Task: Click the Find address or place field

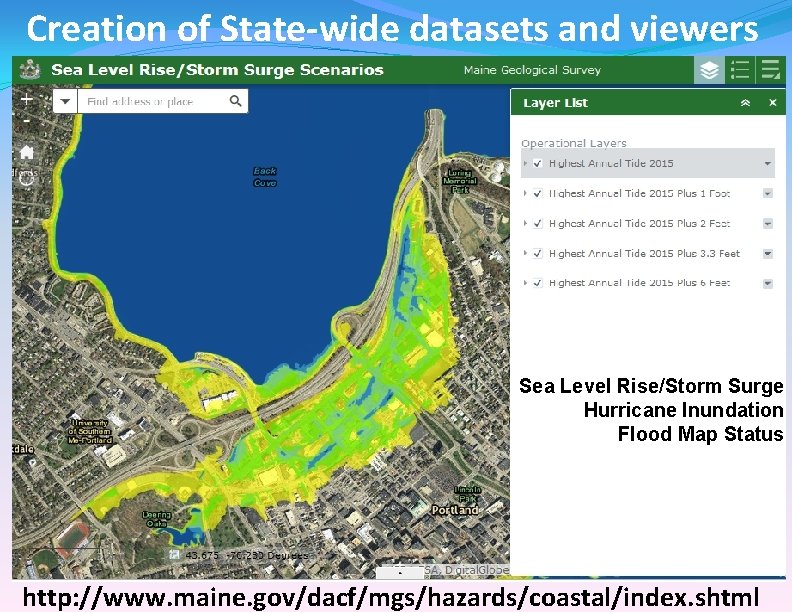Action: pyautogui.click(x=153, y=101)
